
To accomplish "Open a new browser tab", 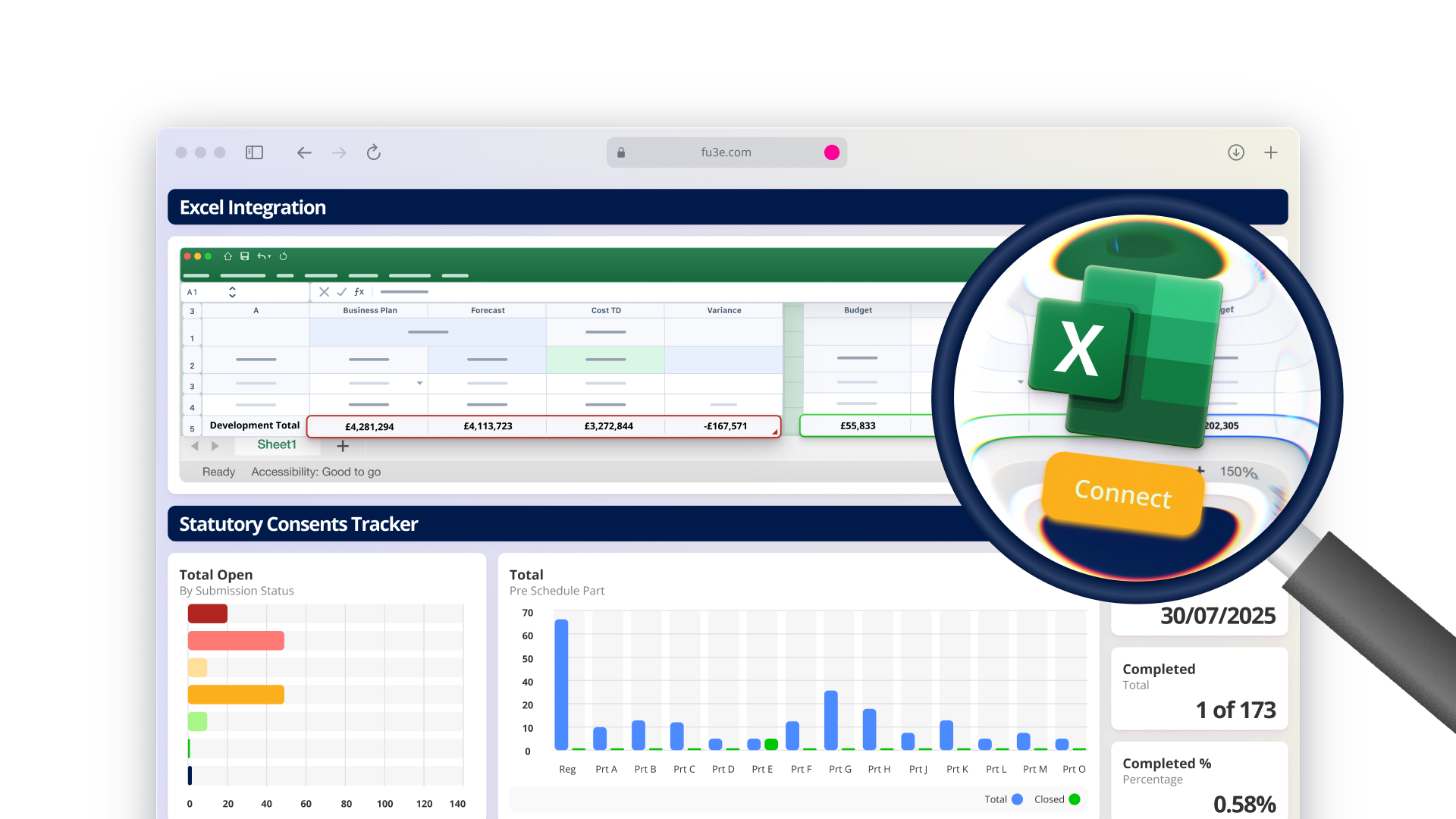I will coord(1271,152).
